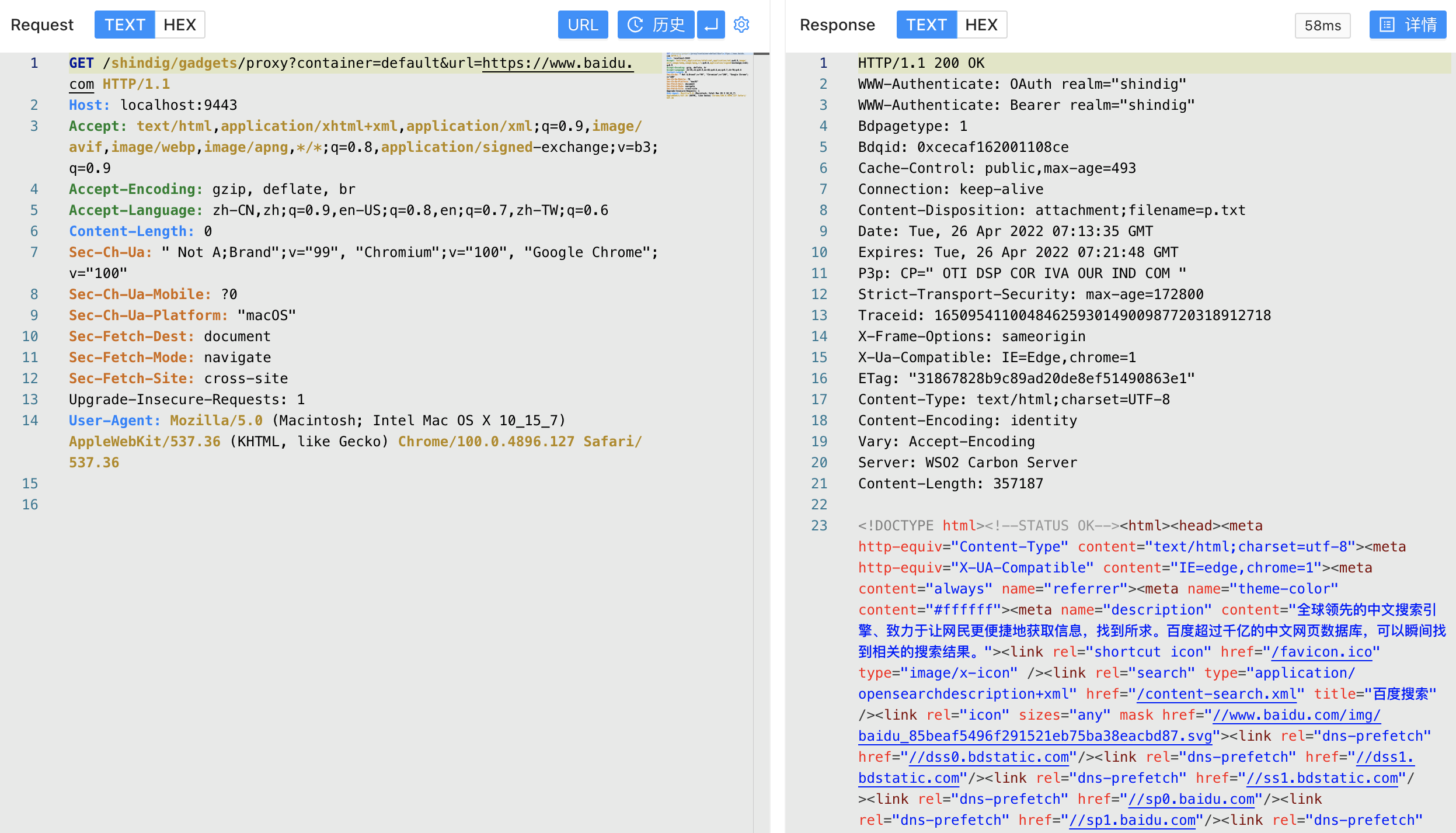
Task: Switch Response view to HEX
Action: coord(981,25)
